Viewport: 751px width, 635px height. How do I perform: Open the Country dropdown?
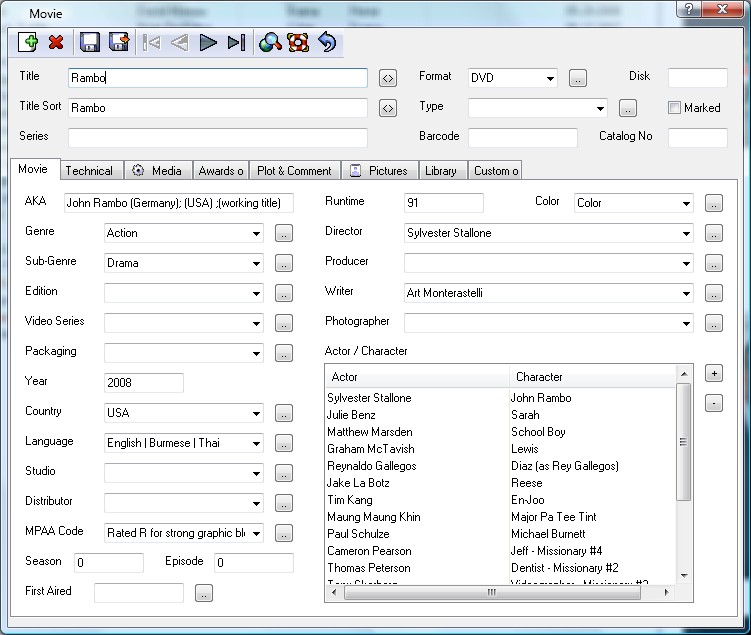pyautogui.click(x=257, y=414)
